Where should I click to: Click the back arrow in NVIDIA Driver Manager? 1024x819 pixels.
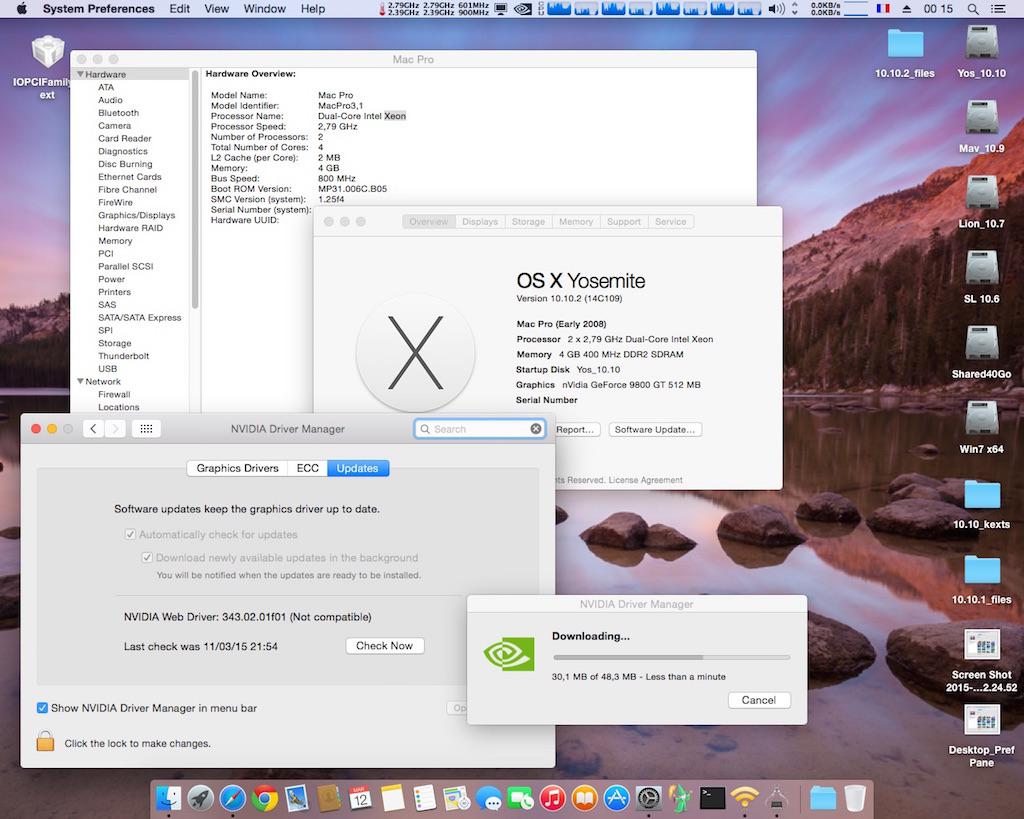tap(93, 429)
